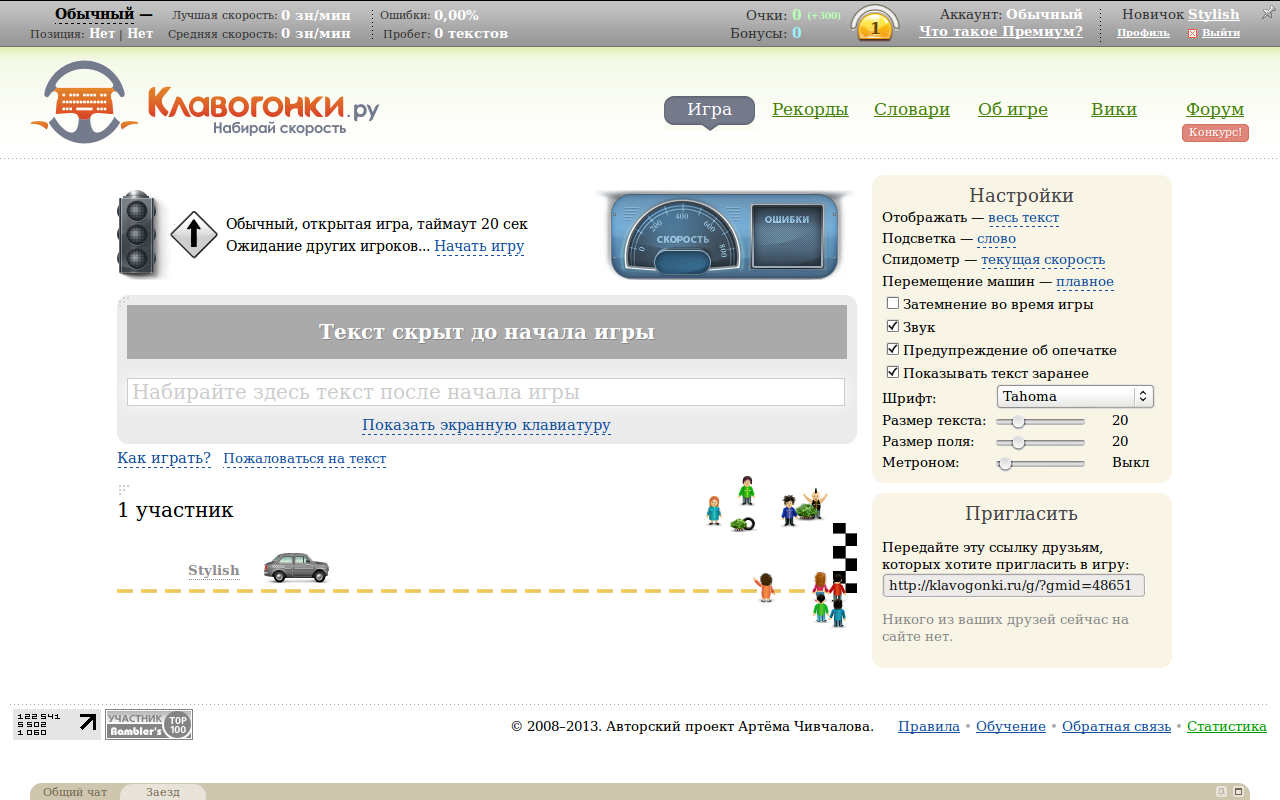
Task: Click the Метроном slider
Action: pyautogui.click(x=1041, y=463)
